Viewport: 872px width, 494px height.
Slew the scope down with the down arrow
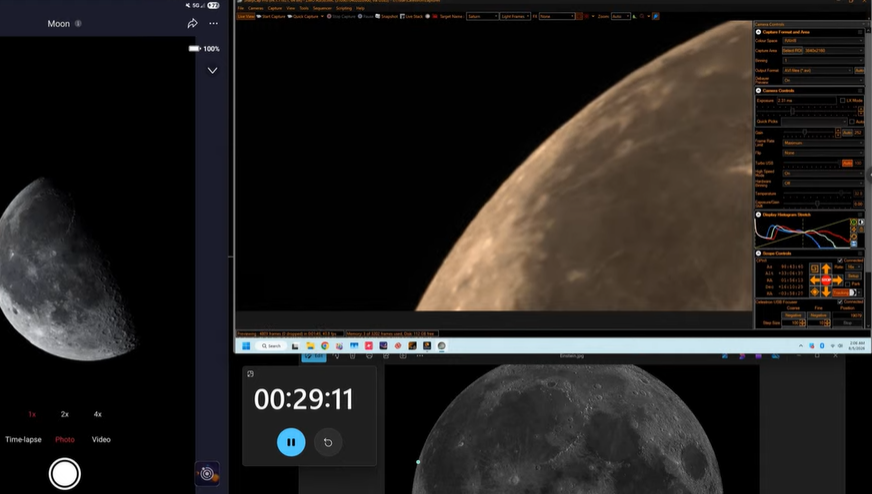826,292
